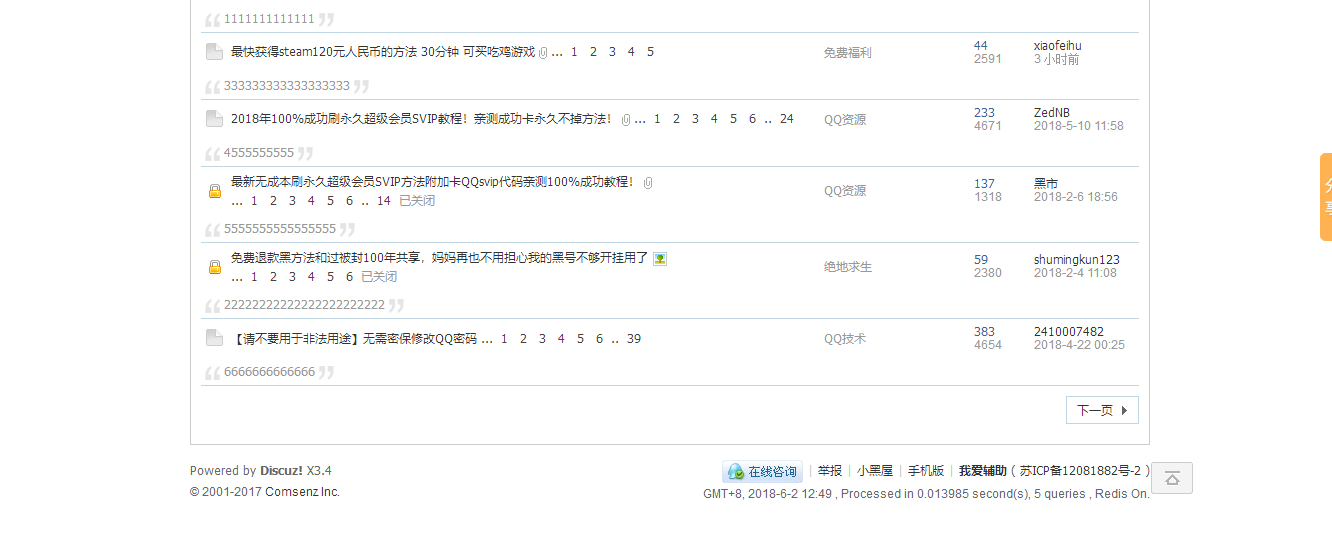Image resolution: width=1332 pixels, height=546 pixels.
Task: Click attachment paperclip on 最新无成本 SVIP thread
Action: pos(648,182)
